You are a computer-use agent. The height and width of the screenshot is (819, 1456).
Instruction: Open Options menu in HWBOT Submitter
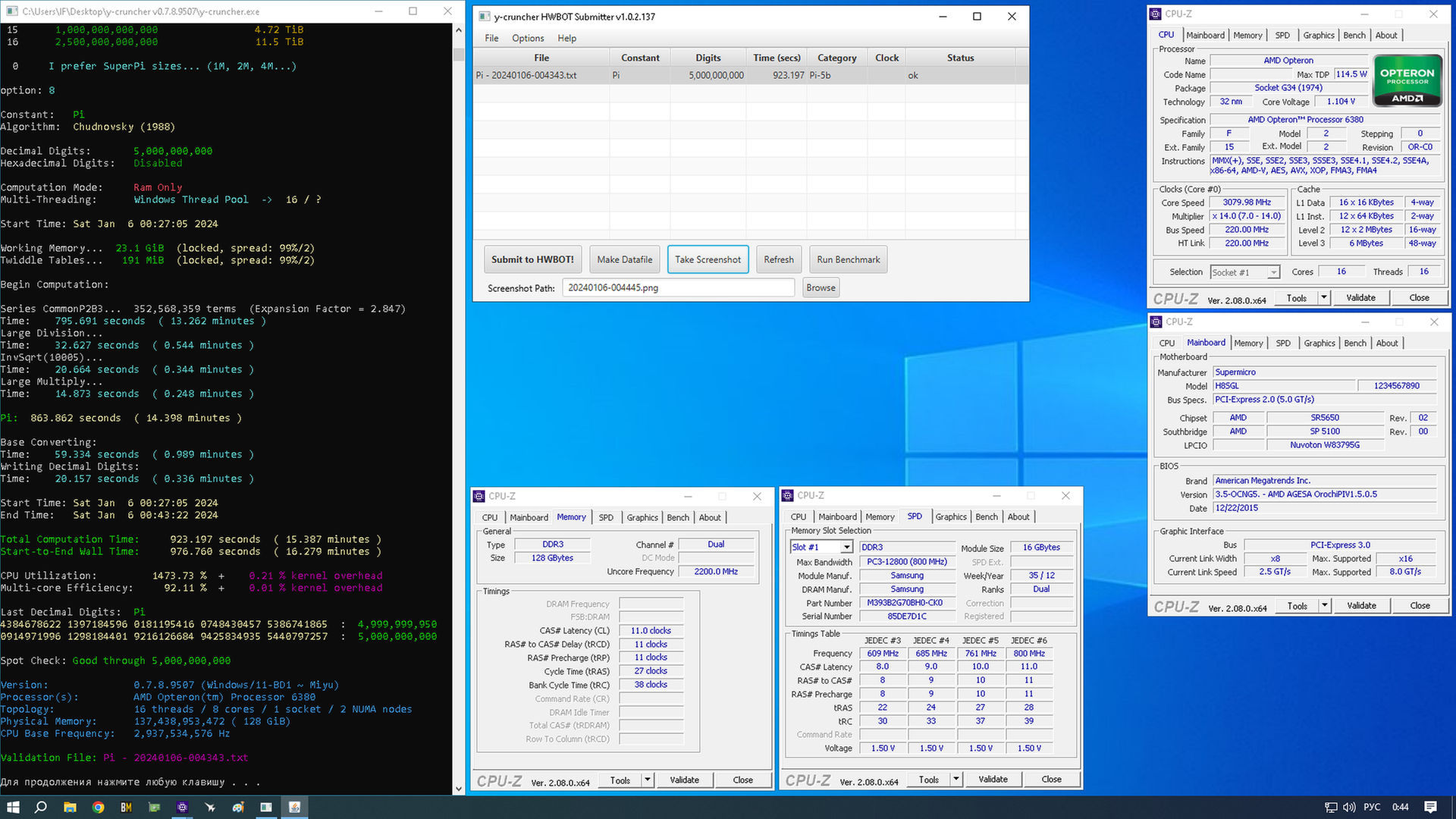point(528,38)
